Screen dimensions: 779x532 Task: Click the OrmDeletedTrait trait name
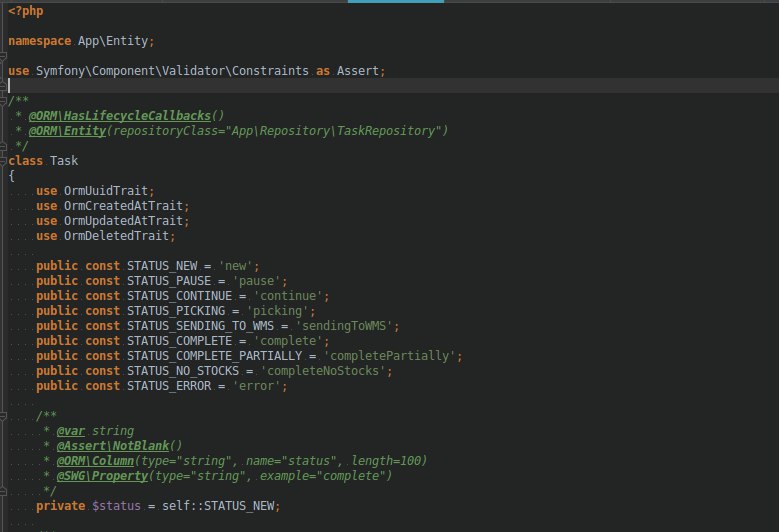[116, 235]
